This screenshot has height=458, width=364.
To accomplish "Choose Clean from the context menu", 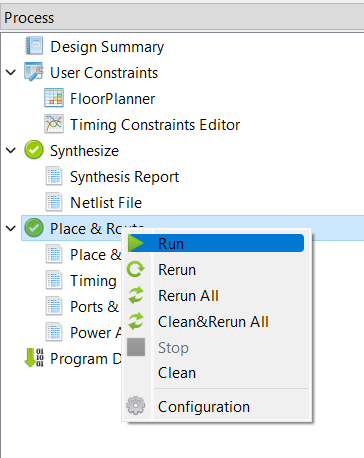I will [216, 373].
